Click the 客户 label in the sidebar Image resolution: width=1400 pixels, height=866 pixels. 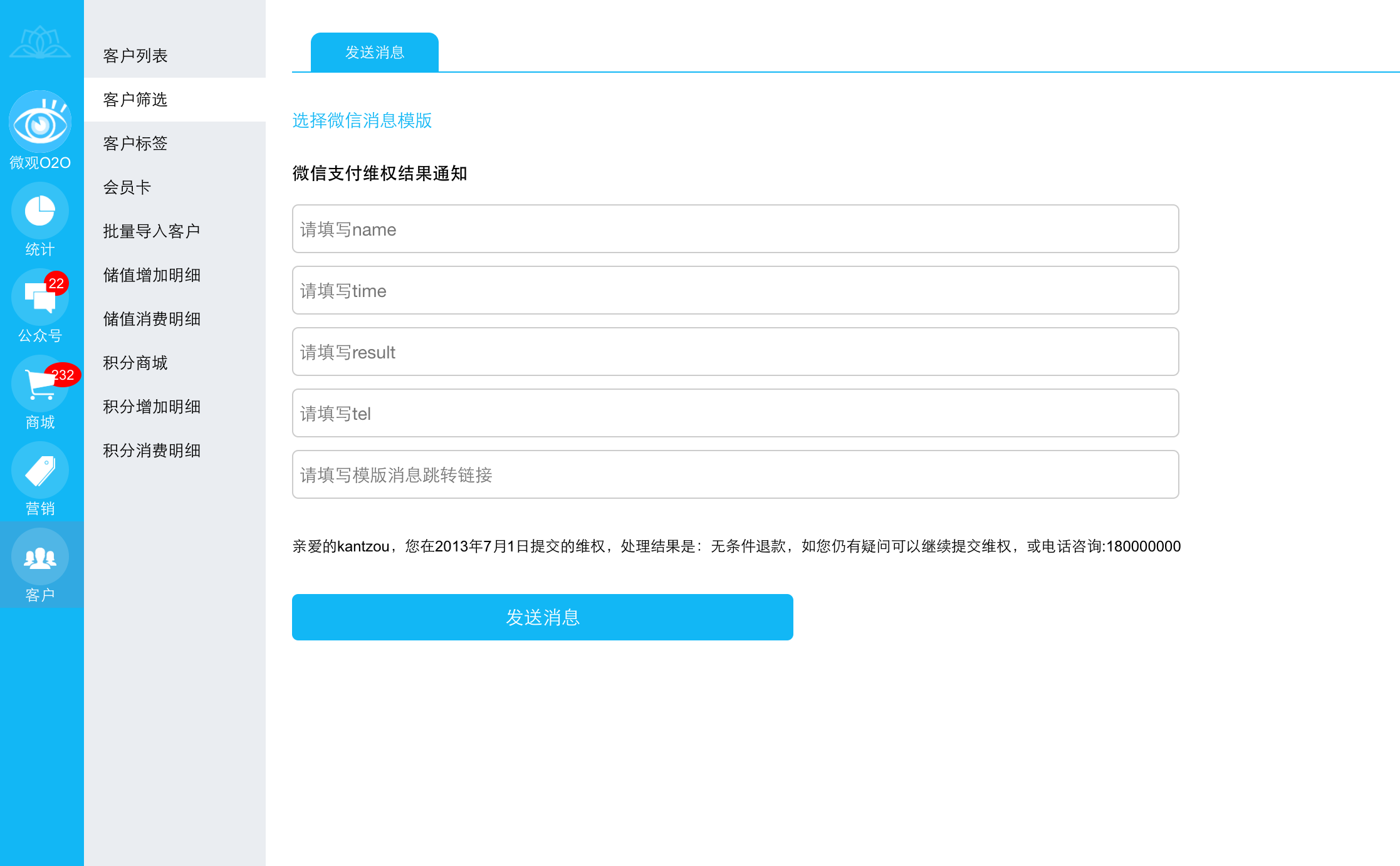(x=40, y=595)
